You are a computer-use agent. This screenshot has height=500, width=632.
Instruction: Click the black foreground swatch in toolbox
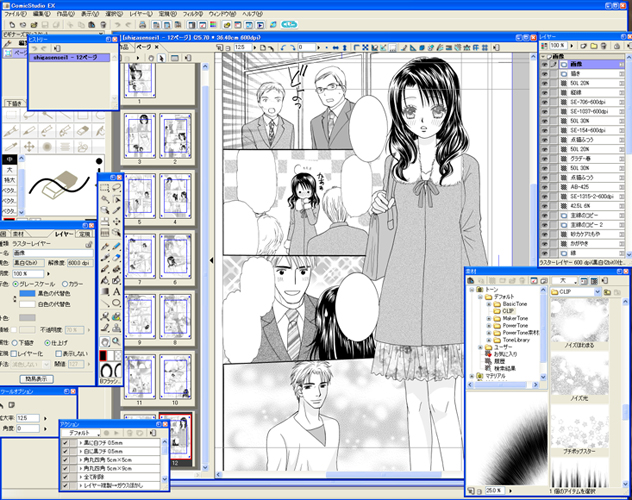point(103,355)
